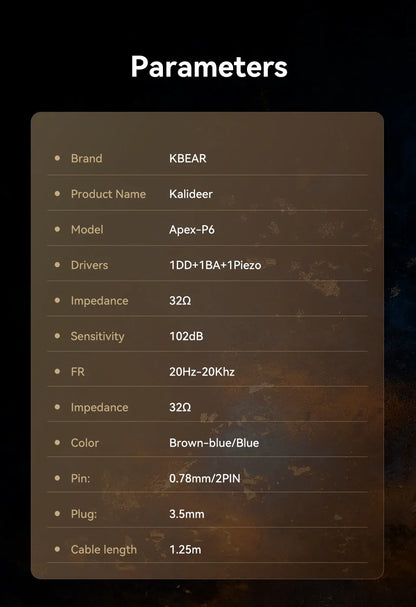Click the KBEAR brand value
The image size is (416, 607).
click(188, 158)
